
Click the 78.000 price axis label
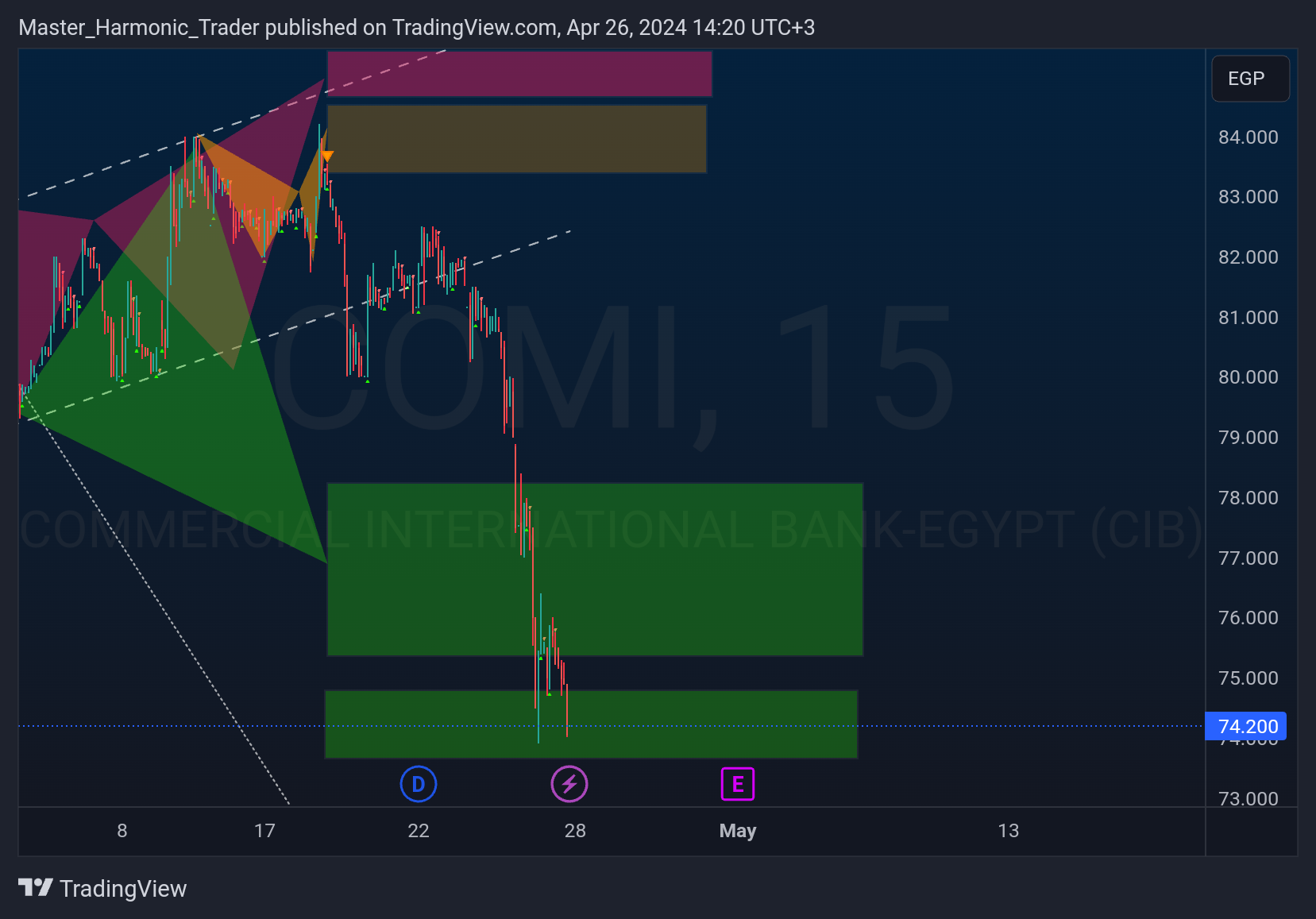pos(1248,498)
